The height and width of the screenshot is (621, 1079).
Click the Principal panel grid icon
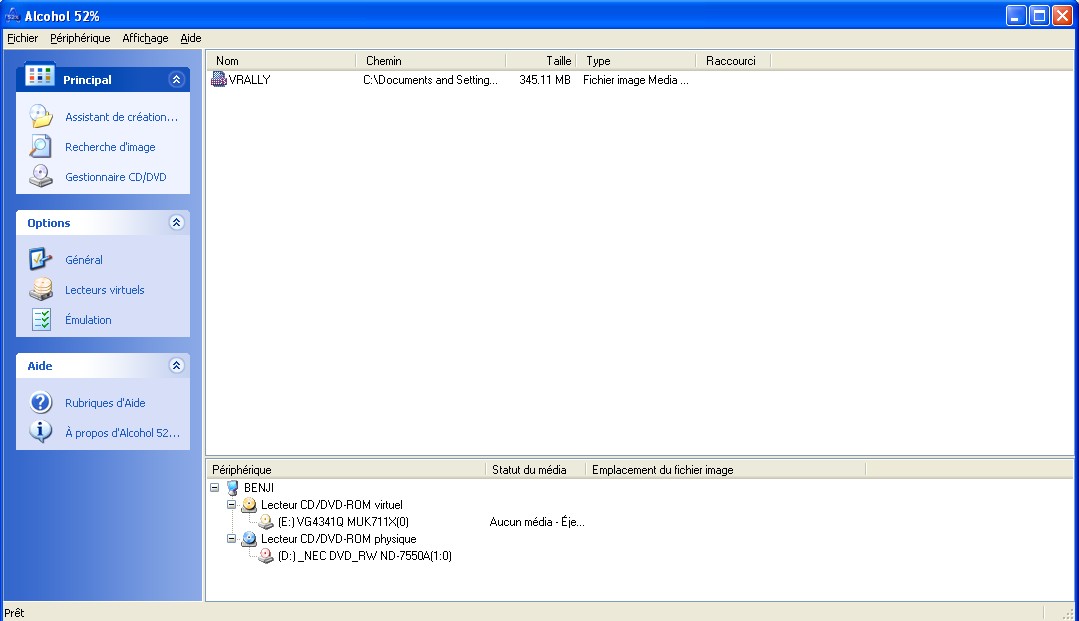pyautogui.click(x=39, y=75)
